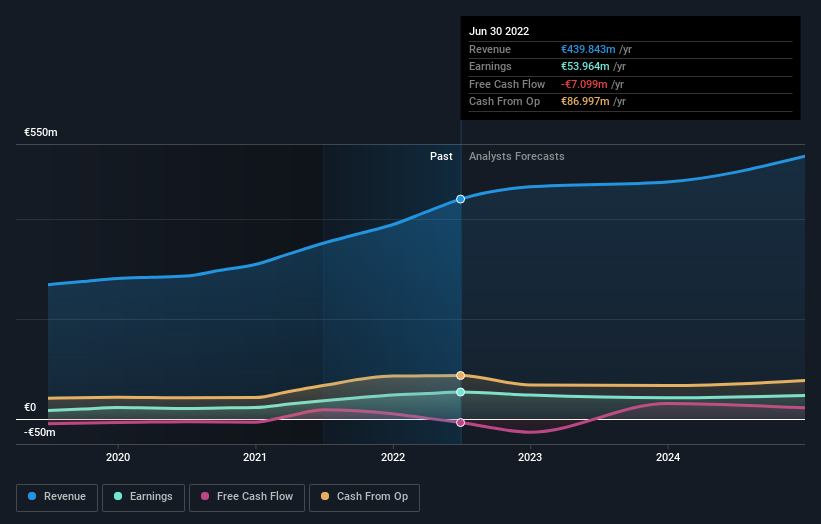821x524 pixels.
Task: Click the 2022 x-axis label
Action: point(393,457)
